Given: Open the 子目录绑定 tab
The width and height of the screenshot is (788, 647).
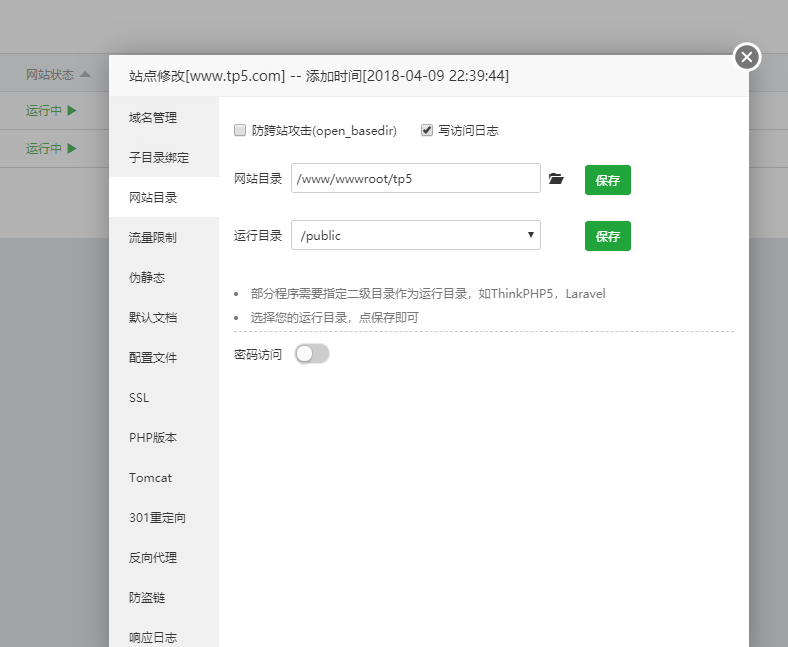Looking at the screenshot, I should pyautogui.click(x=159, y=157).
